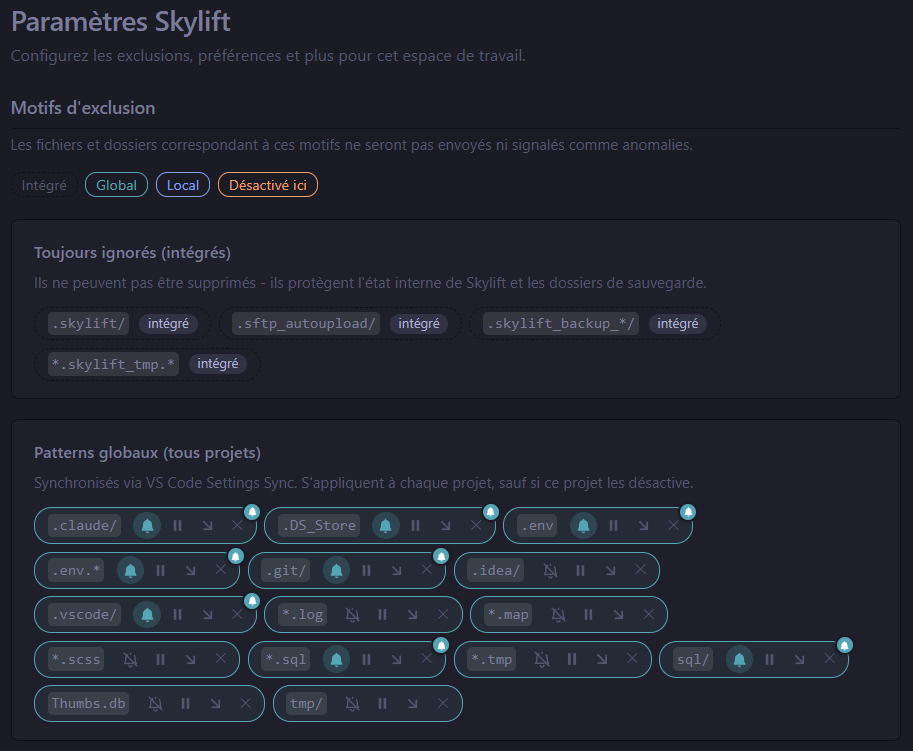
Task: Toggle notification bell for sql/ pattern
Action: (x=739, y=660)
